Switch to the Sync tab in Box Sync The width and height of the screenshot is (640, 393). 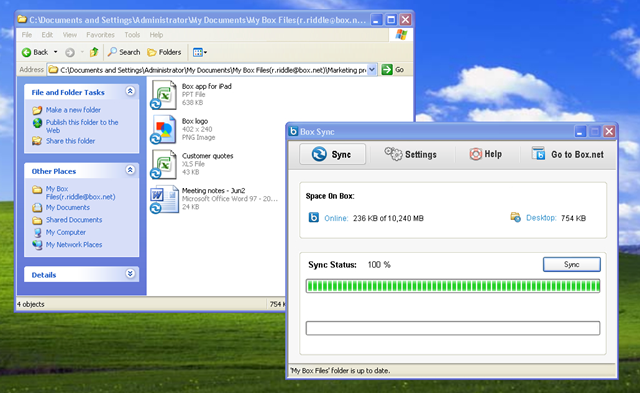(x=332, y=154)
